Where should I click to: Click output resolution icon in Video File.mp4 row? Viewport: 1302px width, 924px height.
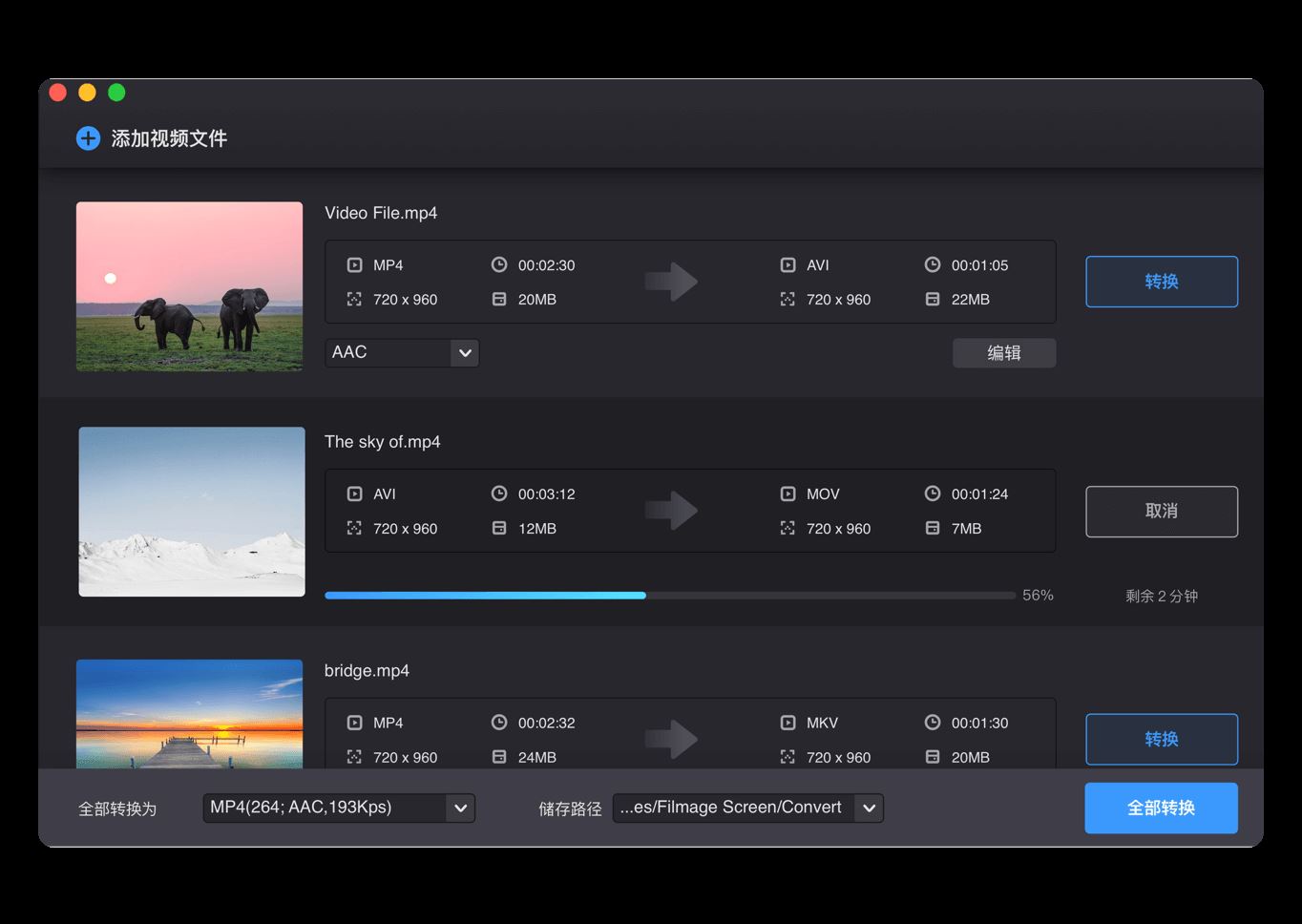point(787,300)
